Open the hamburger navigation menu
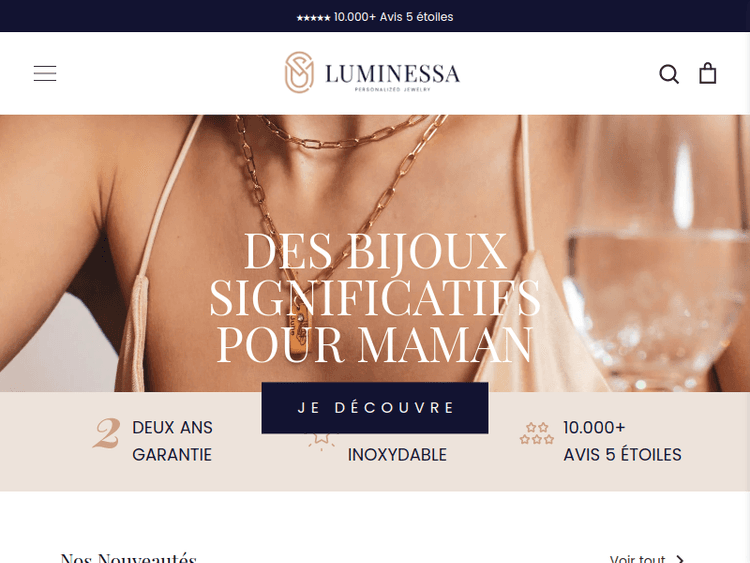The width and height of the screenshot is (750, 563). [x=45, y=74]
